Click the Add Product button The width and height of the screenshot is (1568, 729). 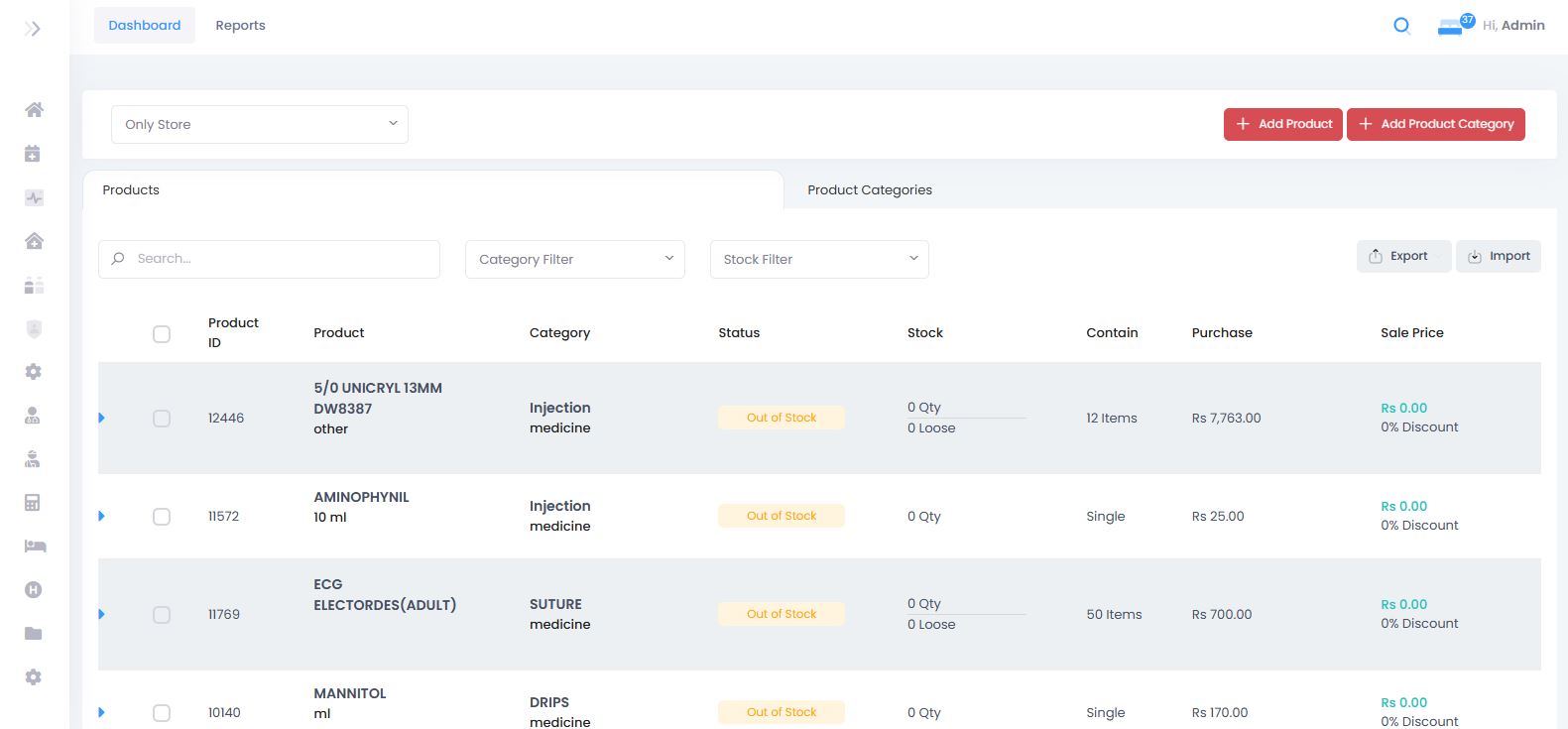click(x=1282, y=124)
